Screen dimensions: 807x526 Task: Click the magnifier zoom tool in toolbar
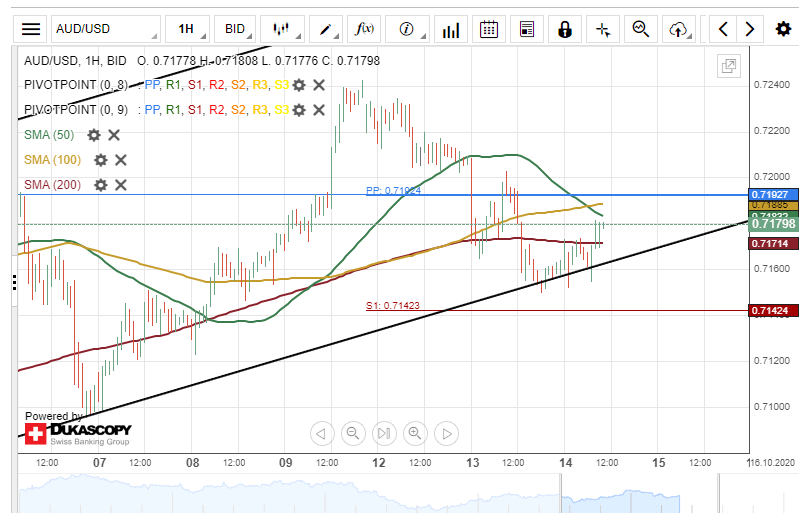pyautogui.click(x=641, y=29)
